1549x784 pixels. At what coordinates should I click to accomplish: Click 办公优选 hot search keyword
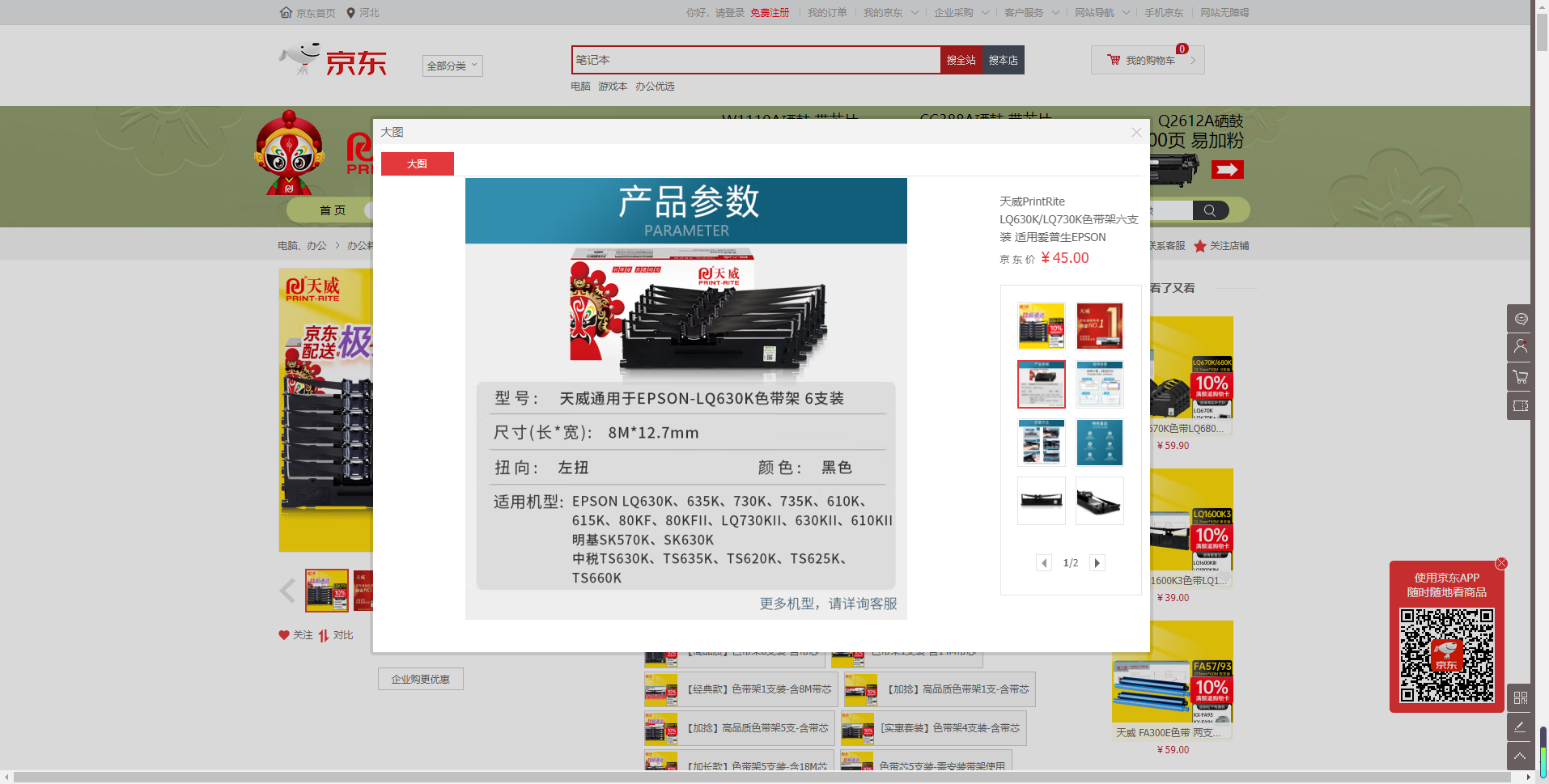tap(655, 87)
